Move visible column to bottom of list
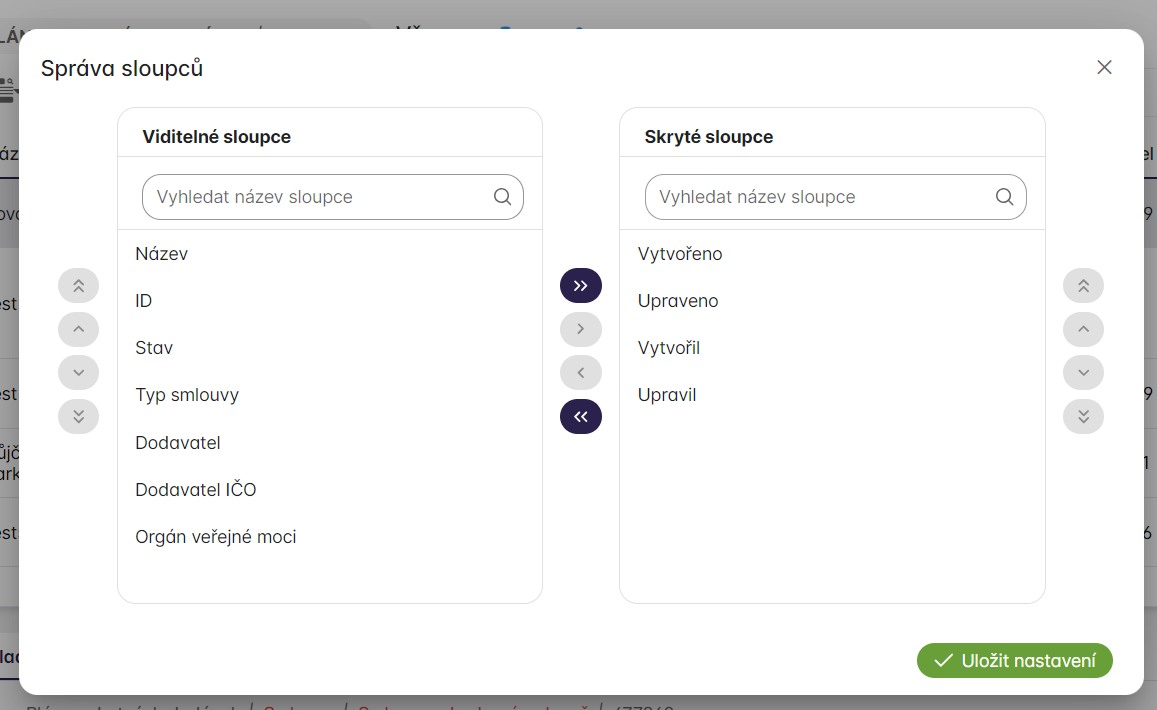Screen dimensions: 1157x710 pyautogui.click(x=79, y=416)
